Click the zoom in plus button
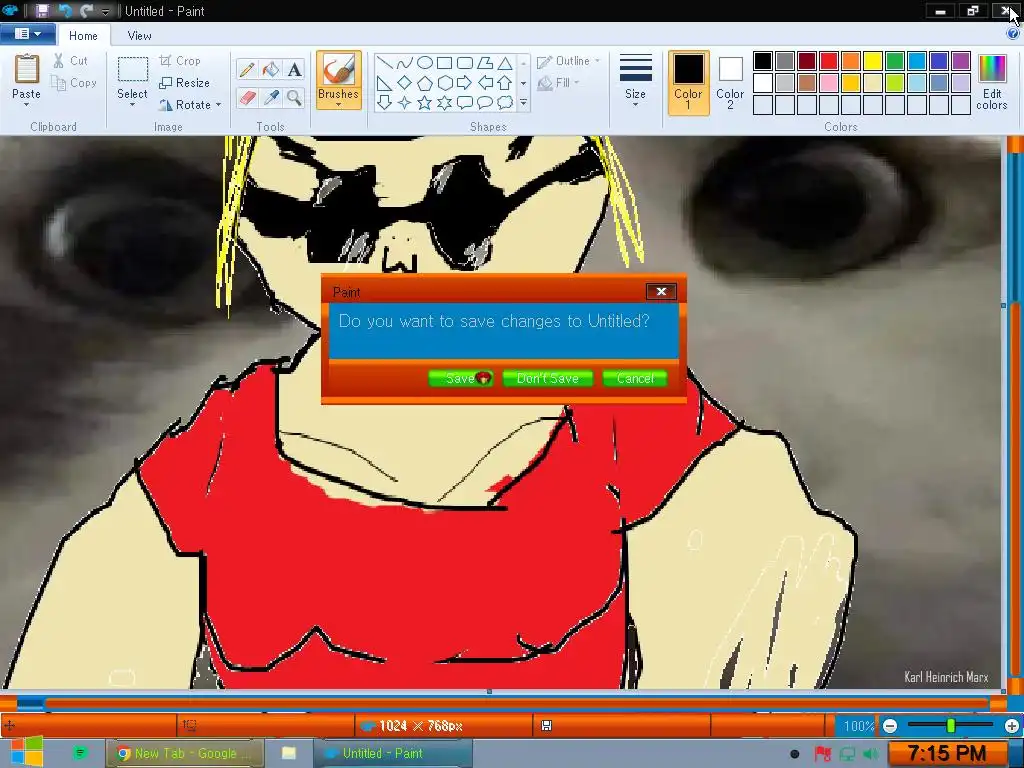 point(1012,726)
